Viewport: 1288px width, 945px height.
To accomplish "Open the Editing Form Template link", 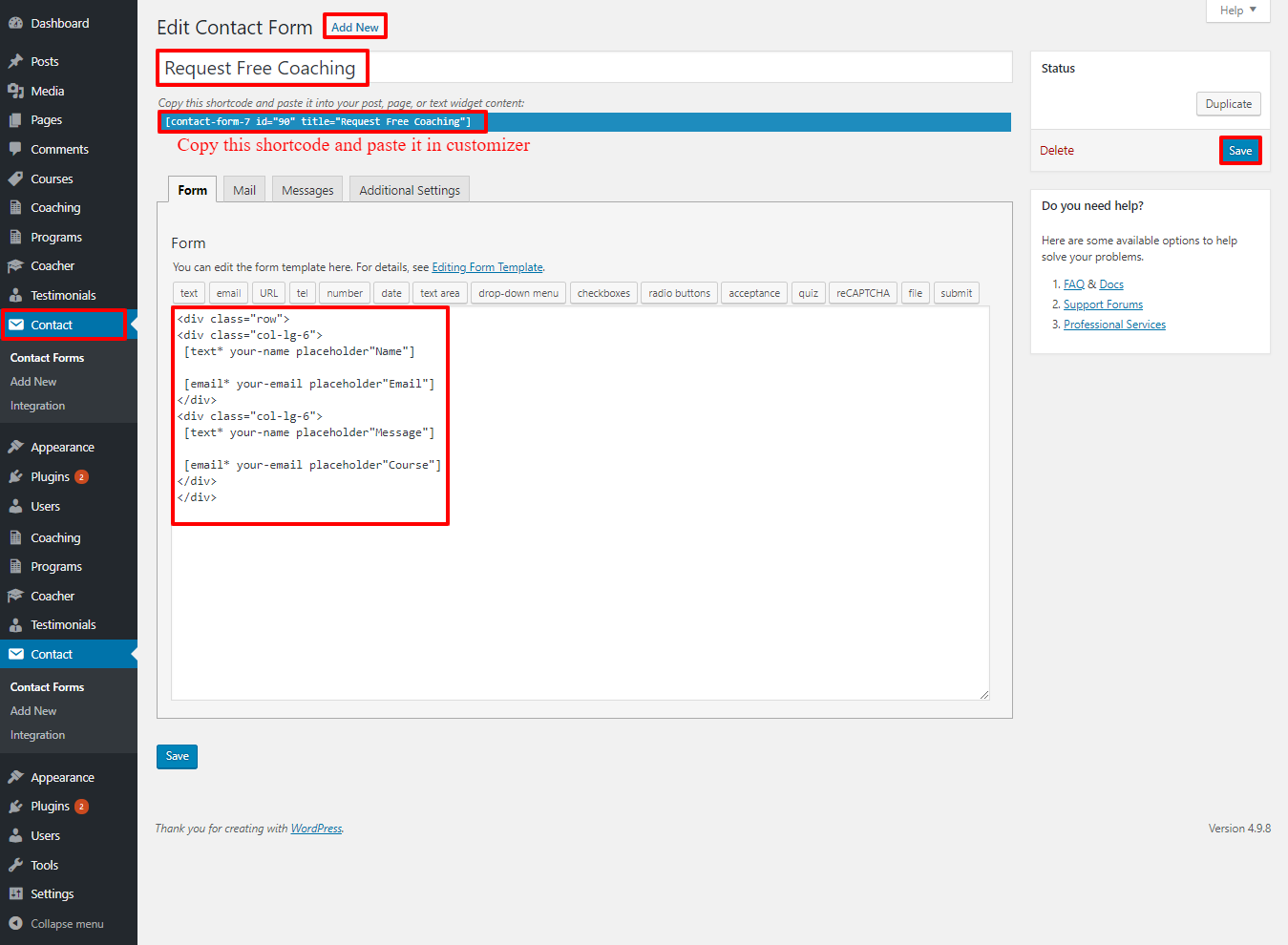I will [x=487, y=267].
